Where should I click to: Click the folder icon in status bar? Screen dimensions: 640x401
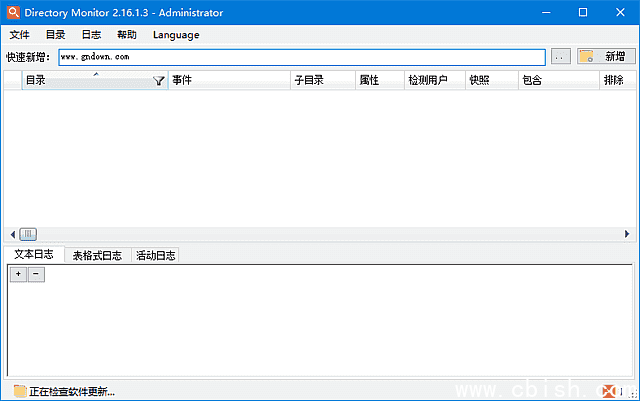[20, 391]
